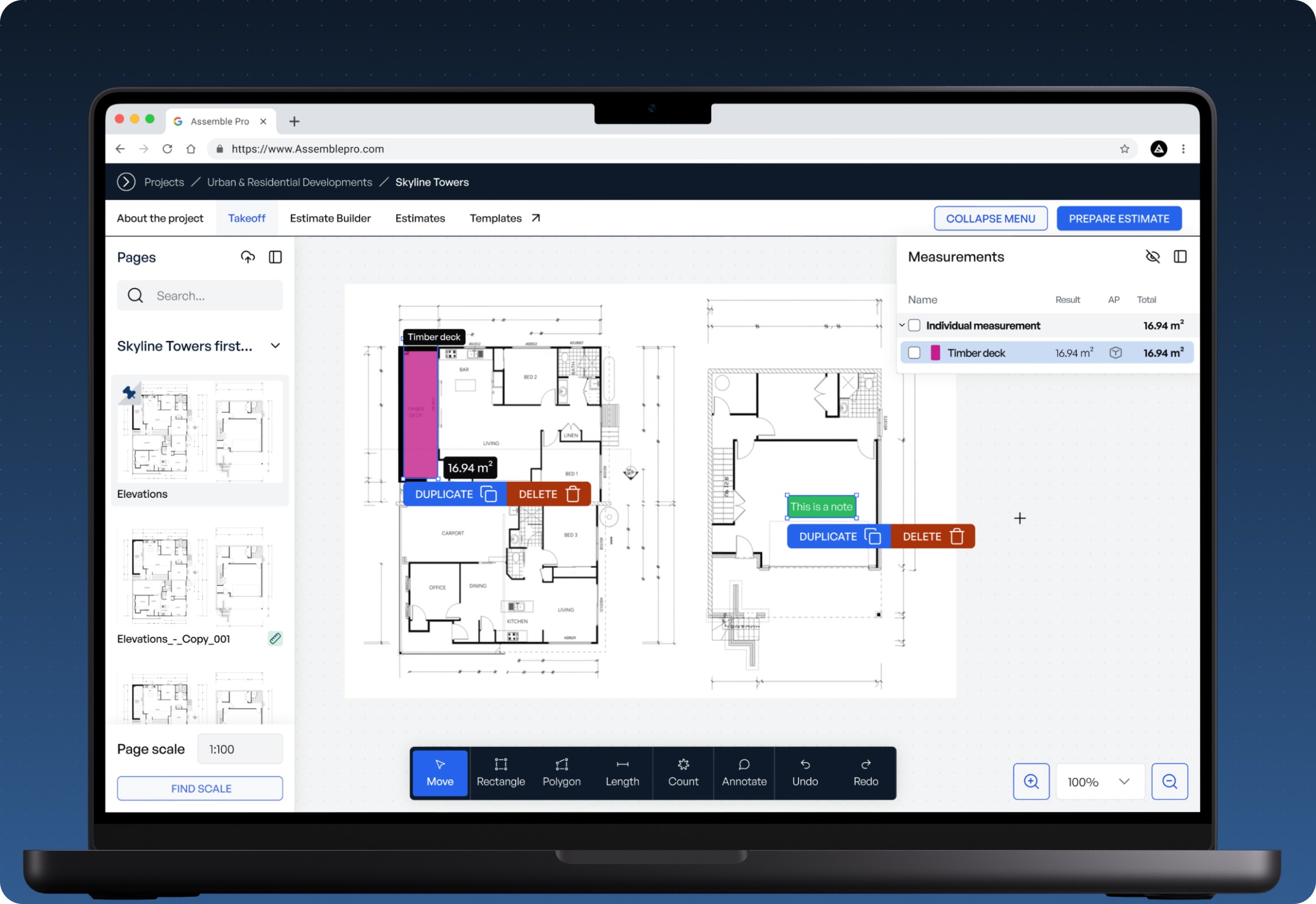Click the zoom out magnifier button
The width and height of the screenshot is (1316, 904).
pos(1169,781)
